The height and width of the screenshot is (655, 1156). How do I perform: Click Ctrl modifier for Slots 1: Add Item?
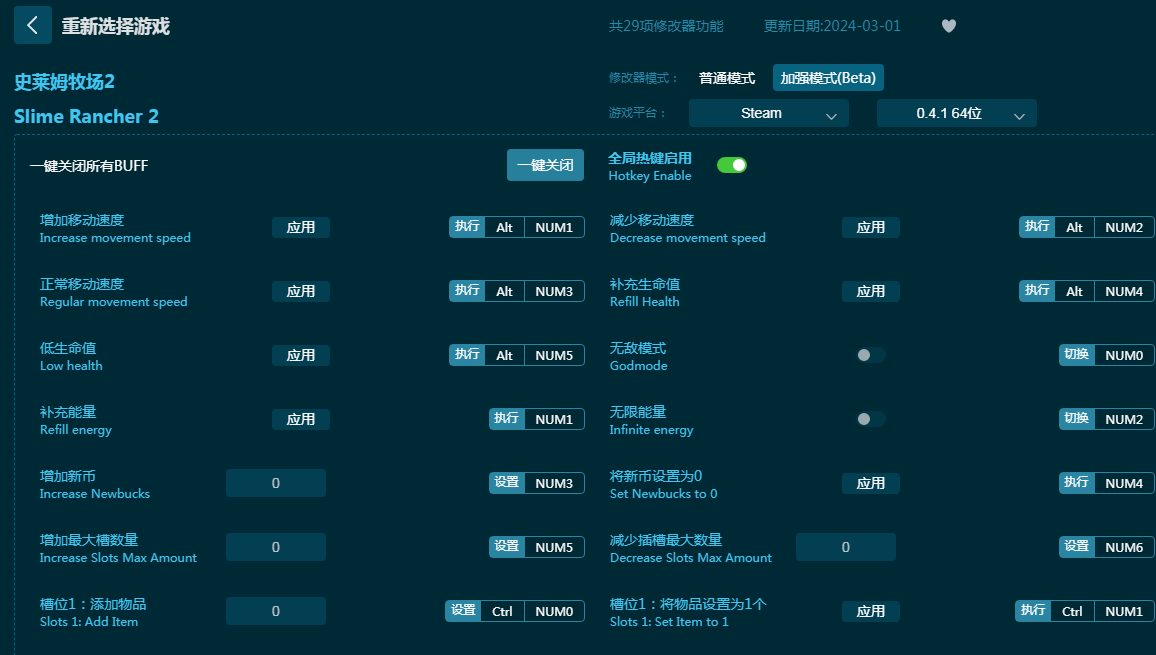(503, 611)
